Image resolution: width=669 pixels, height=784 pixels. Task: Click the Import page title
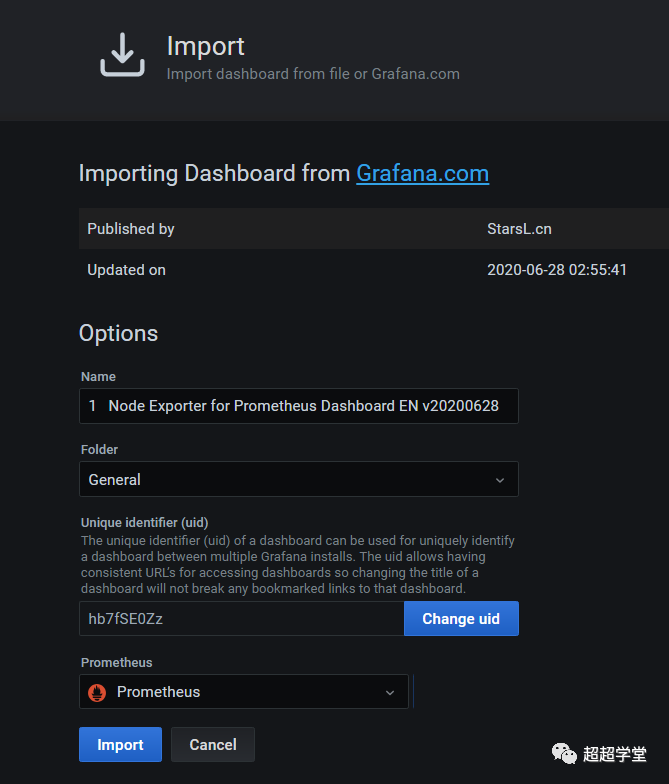pos(205,46)
